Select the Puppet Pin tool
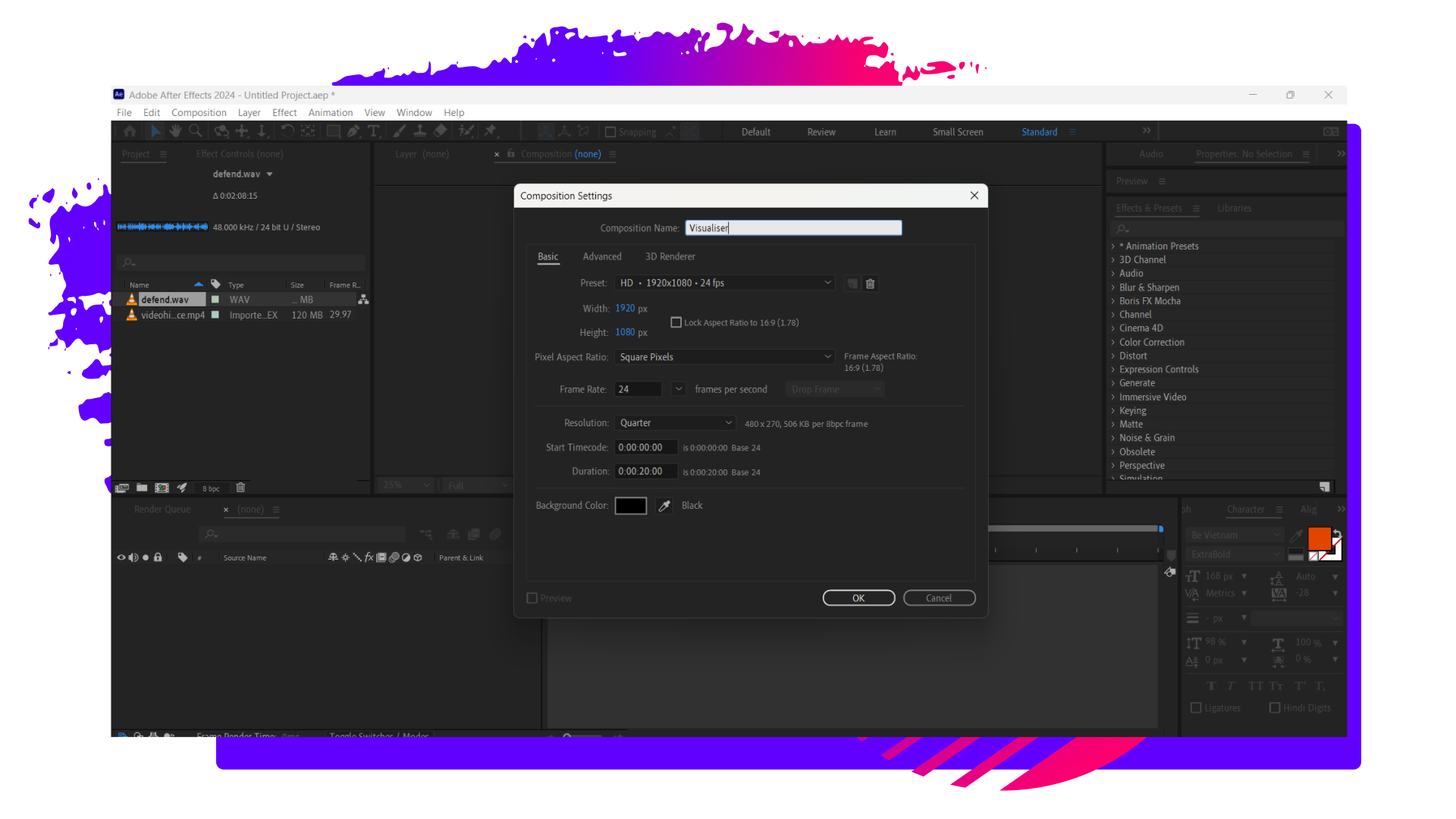Screen dimensions: 1456x819 pyautogui.click(x=491, y=131)
